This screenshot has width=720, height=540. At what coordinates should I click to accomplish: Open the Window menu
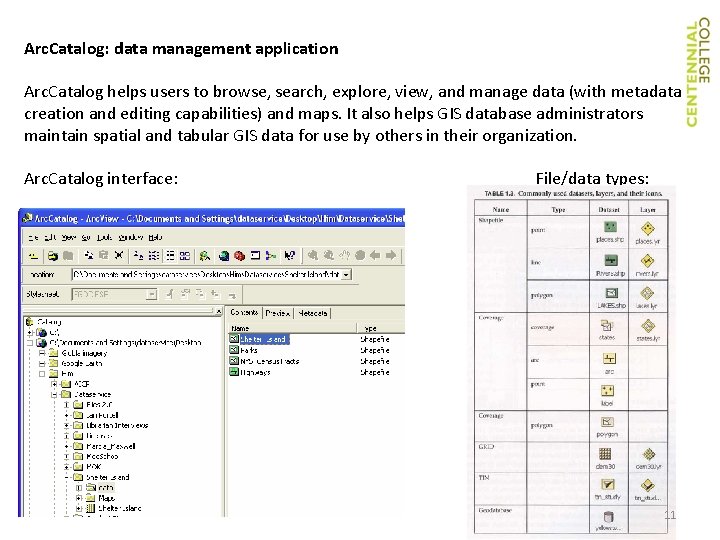[x=130, y=237]
